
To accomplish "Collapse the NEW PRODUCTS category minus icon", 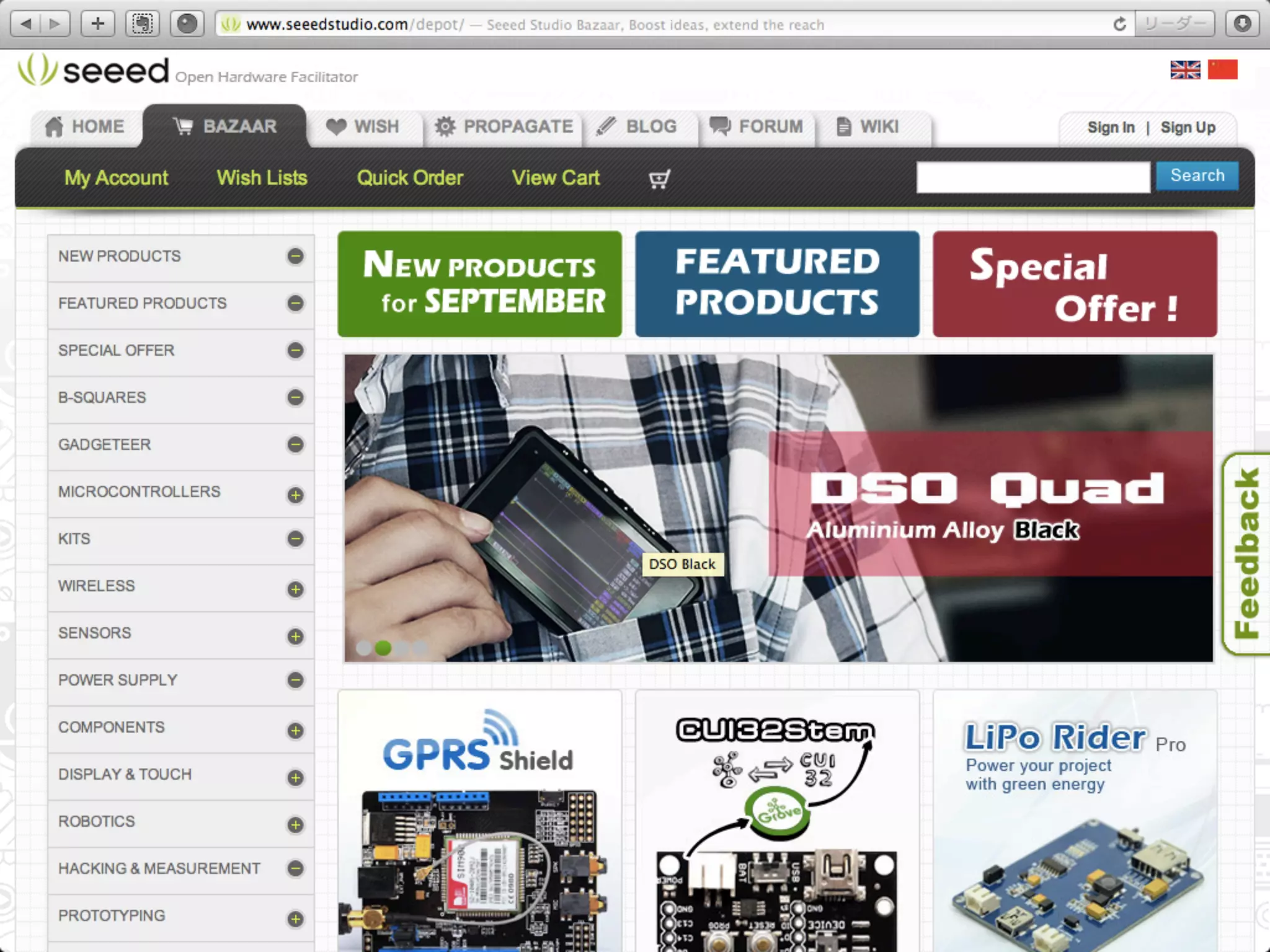I will (295, 256).
